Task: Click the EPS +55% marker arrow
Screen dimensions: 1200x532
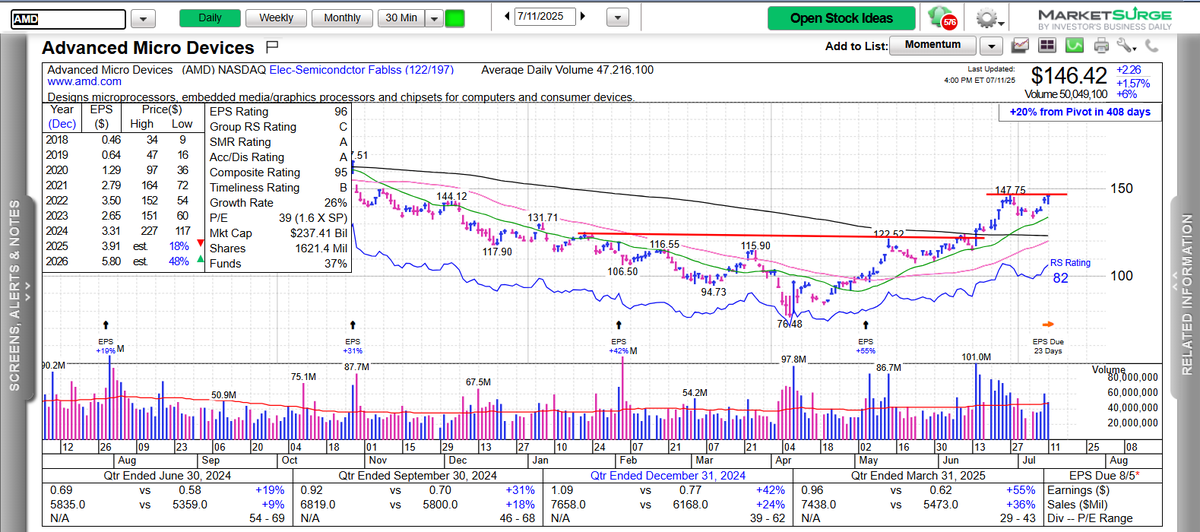Action: [866, 325]
